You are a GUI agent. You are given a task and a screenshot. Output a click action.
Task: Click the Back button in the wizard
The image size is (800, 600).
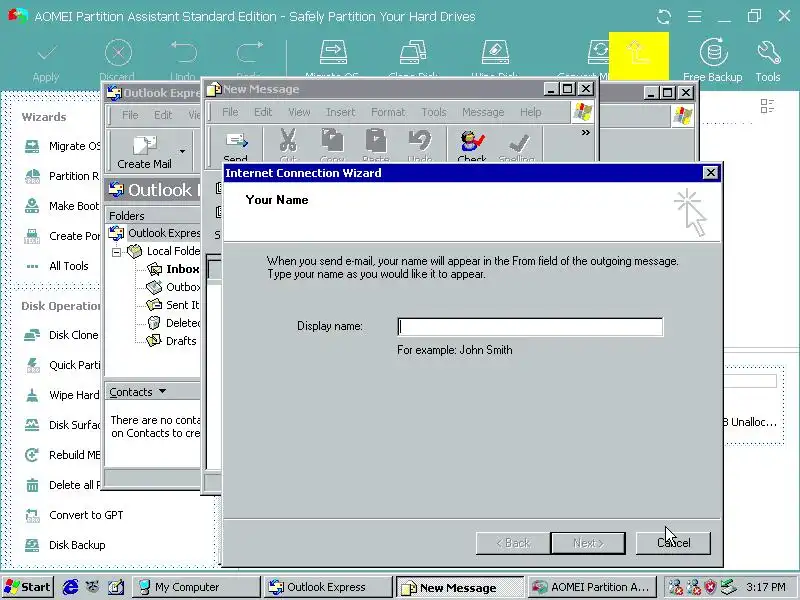[x=513, y=543]
